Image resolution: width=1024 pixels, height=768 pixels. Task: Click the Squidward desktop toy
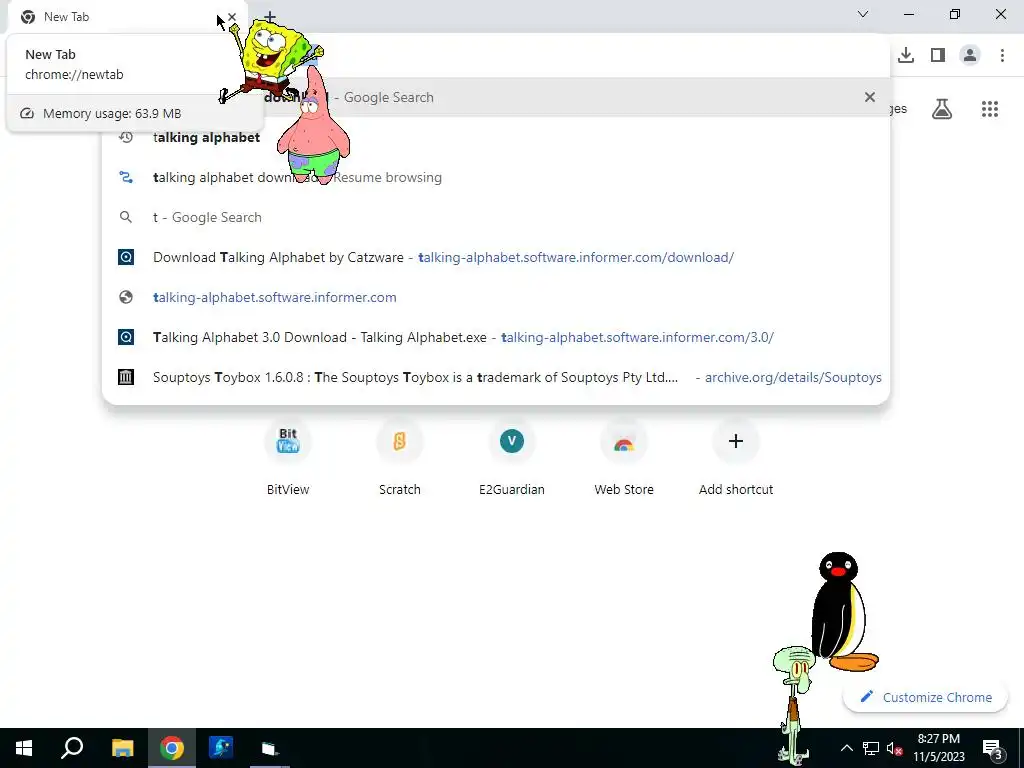[794, 703]
